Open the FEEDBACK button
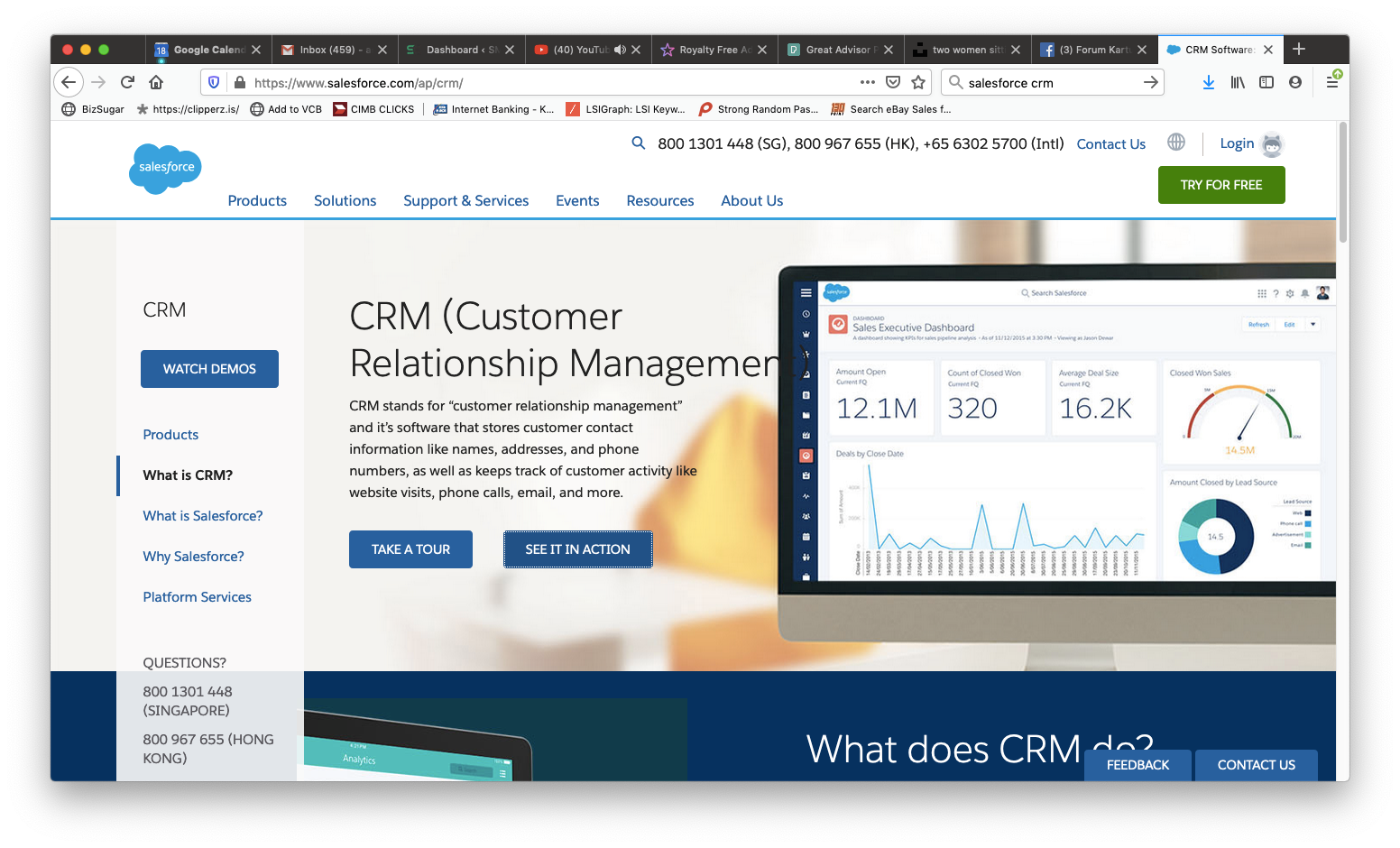 point(1137,765)
